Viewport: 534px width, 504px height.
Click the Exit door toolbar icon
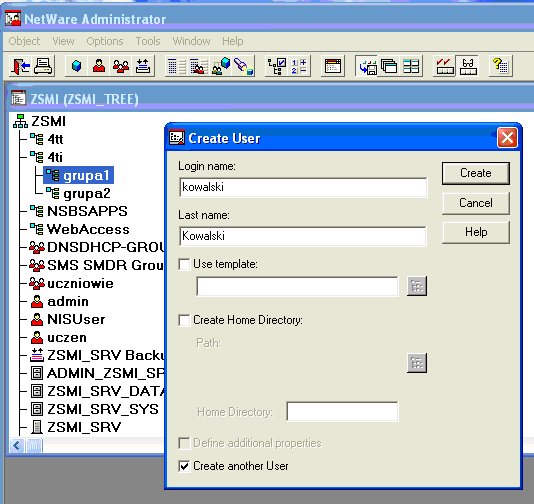[x=20, y=66]
